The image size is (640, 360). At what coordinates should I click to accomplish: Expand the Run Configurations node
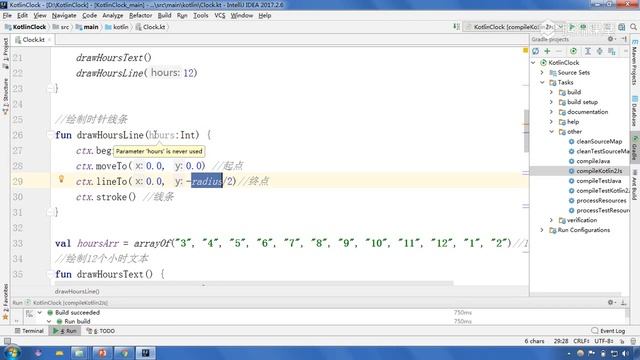coord(542,230)
